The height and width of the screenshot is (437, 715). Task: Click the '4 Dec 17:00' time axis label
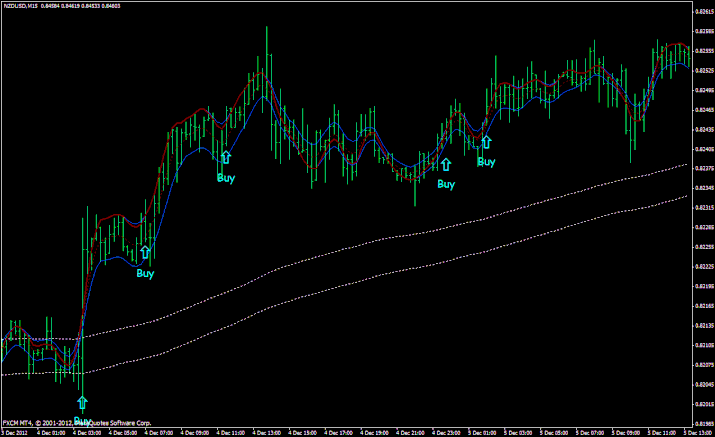tap(339, 432)
